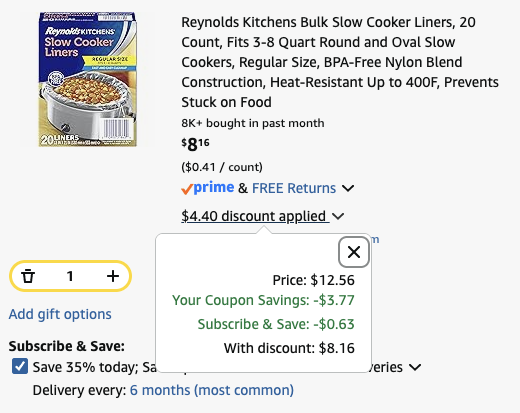Close the discount breakdown popup
This screenshot has width=520, height=413.
[x=354, y=252]
